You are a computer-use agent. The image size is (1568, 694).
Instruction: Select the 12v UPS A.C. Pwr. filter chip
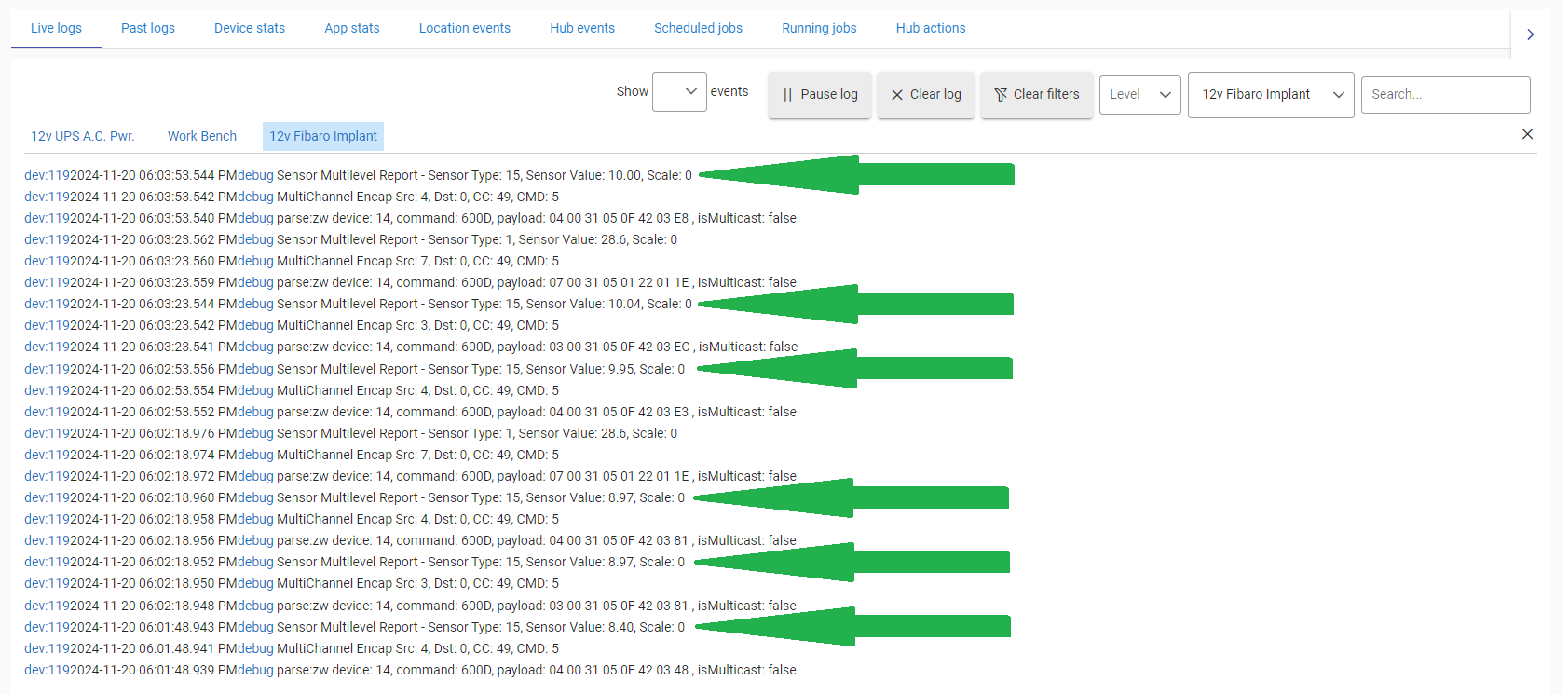tap(83, 136)
